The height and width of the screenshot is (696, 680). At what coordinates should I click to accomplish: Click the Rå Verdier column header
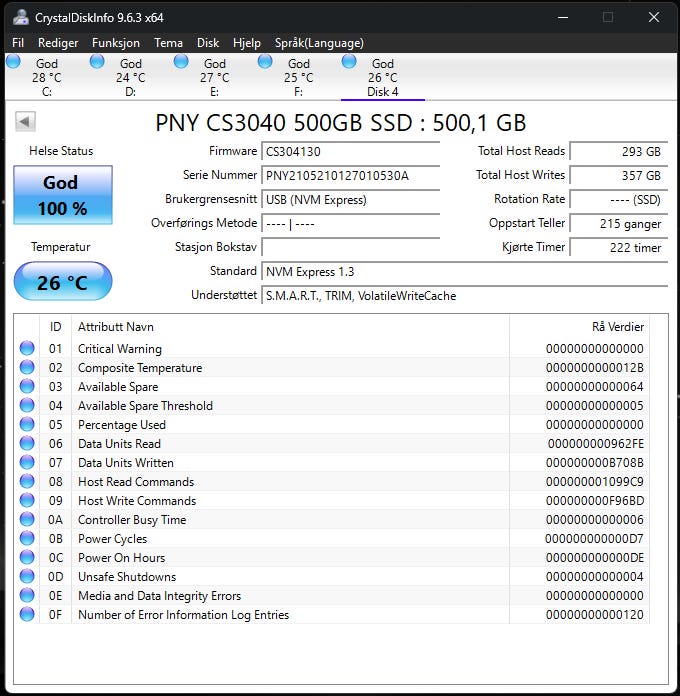point(617,327)
